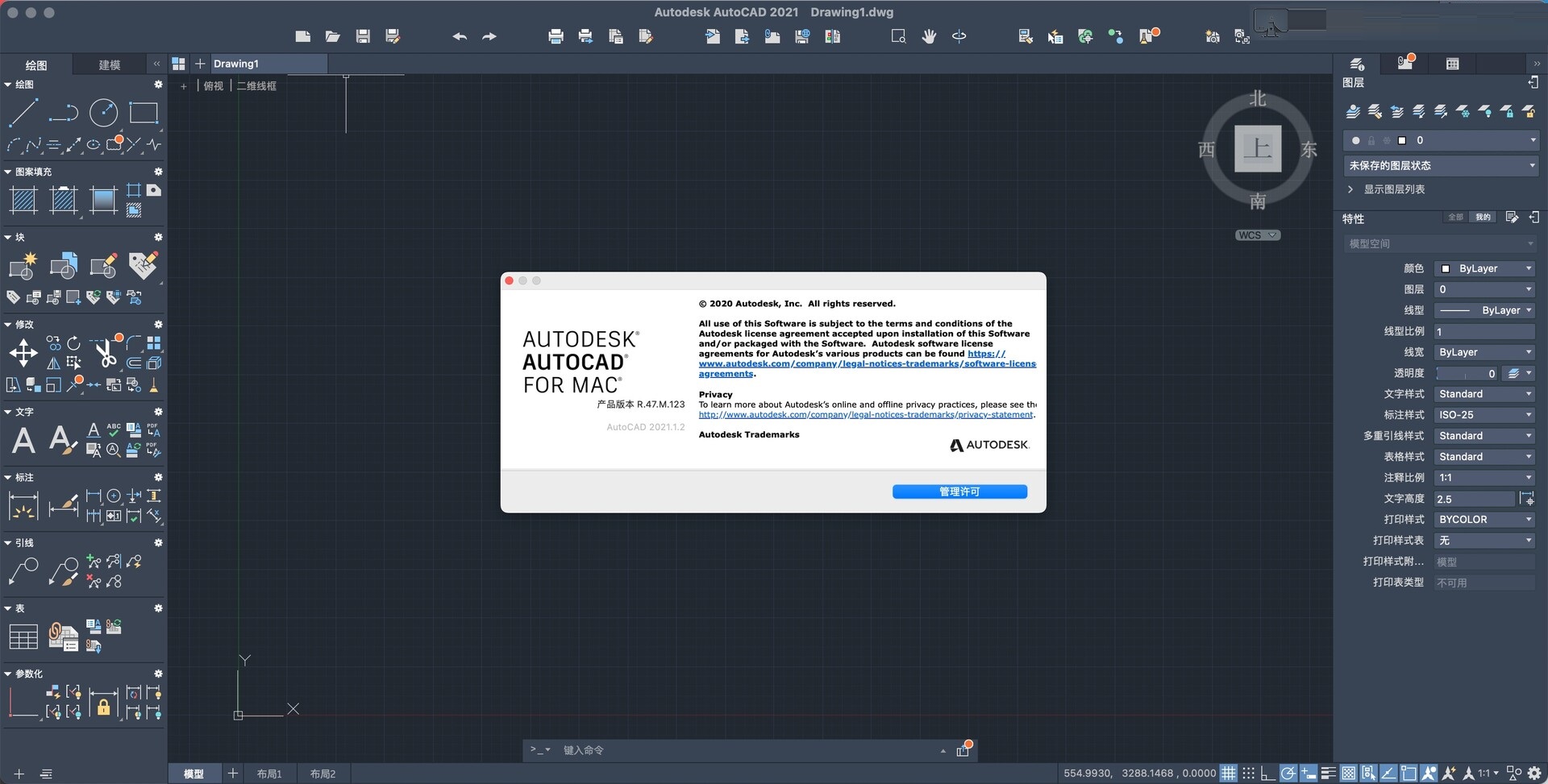Toggle snap mode dots in status bar

click(x=1248, y=774)
